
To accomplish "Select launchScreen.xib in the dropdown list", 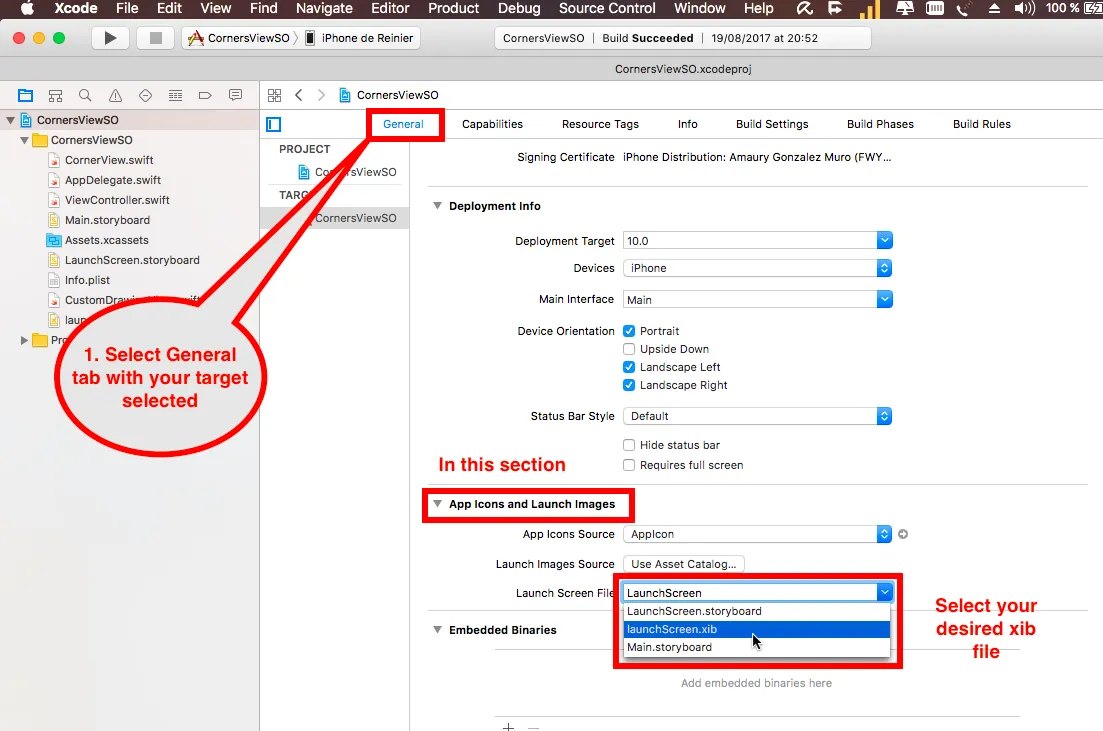I will (757, 629).
